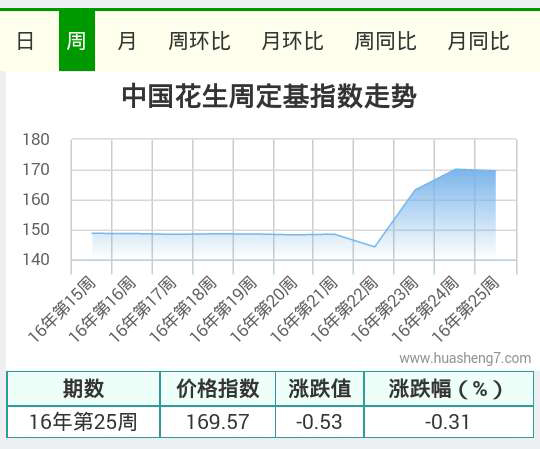Click the 涨跌值 column header
Screen dimensions: 540x449
coord(320,388)
